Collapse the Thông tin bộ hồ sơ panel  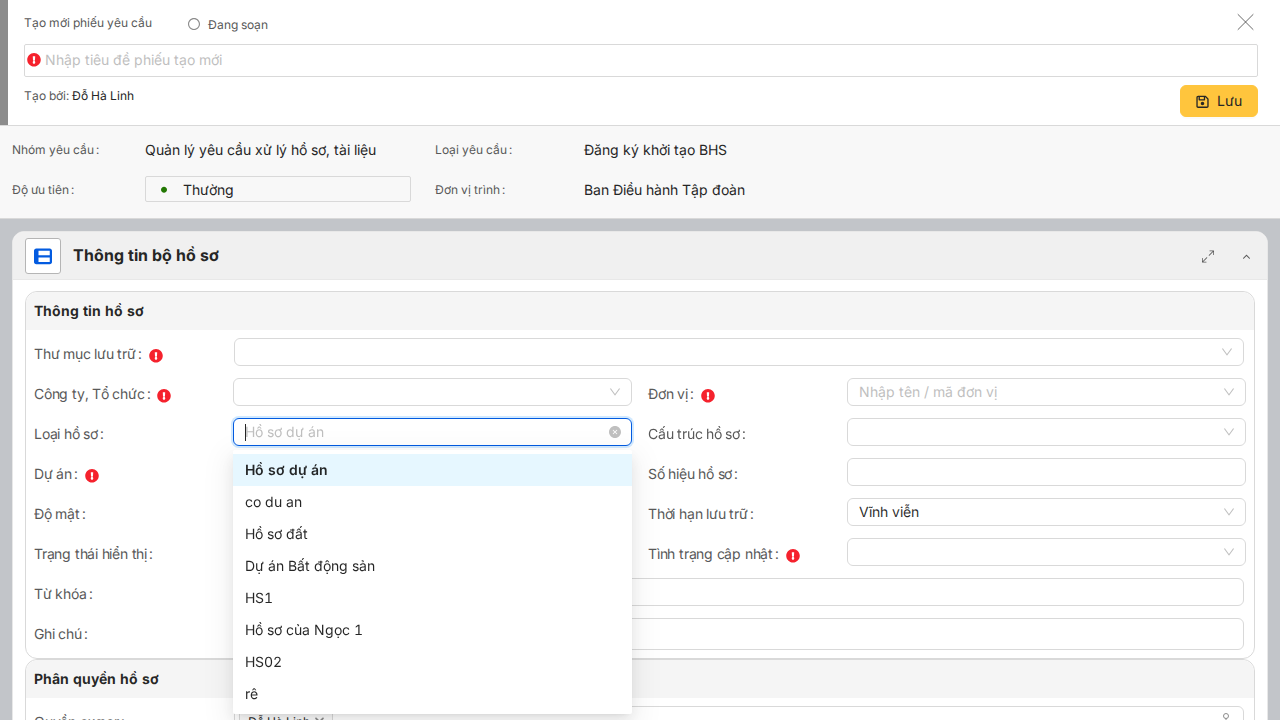[1246, 257]
